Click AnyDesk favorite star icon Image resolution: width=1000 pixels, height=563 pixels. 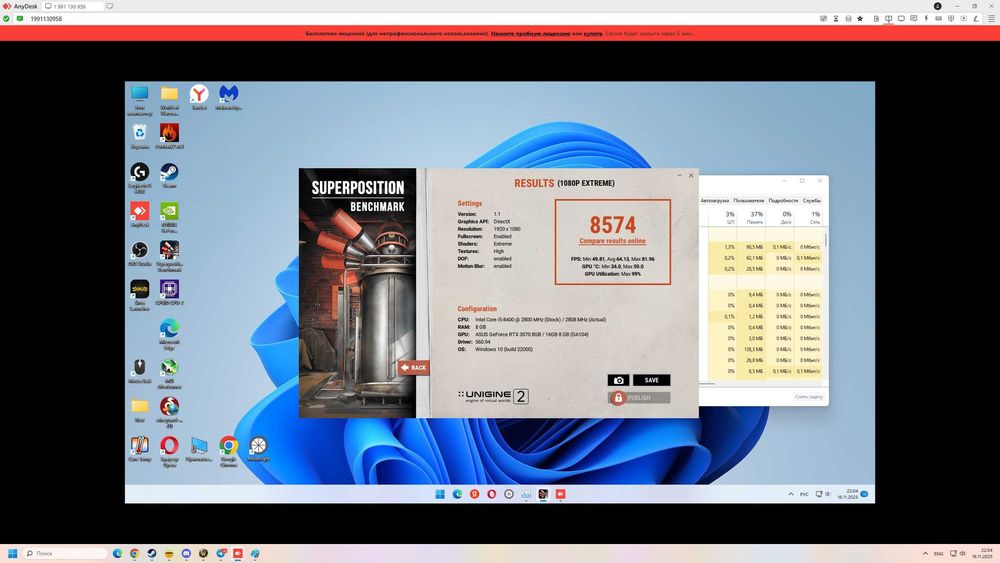point(860,18)
